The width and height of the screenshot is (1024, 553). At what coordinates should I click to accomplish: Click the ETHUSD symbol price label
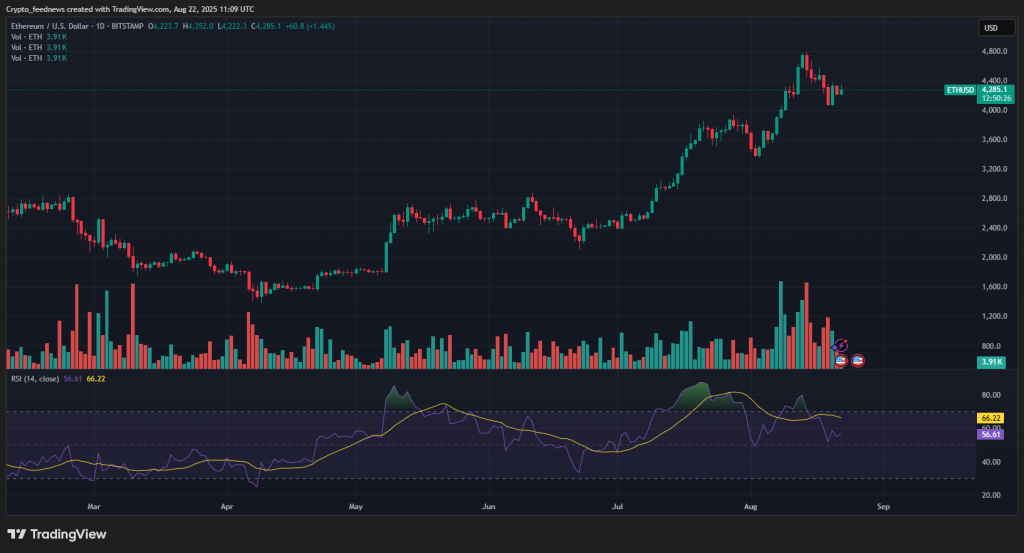960,90
